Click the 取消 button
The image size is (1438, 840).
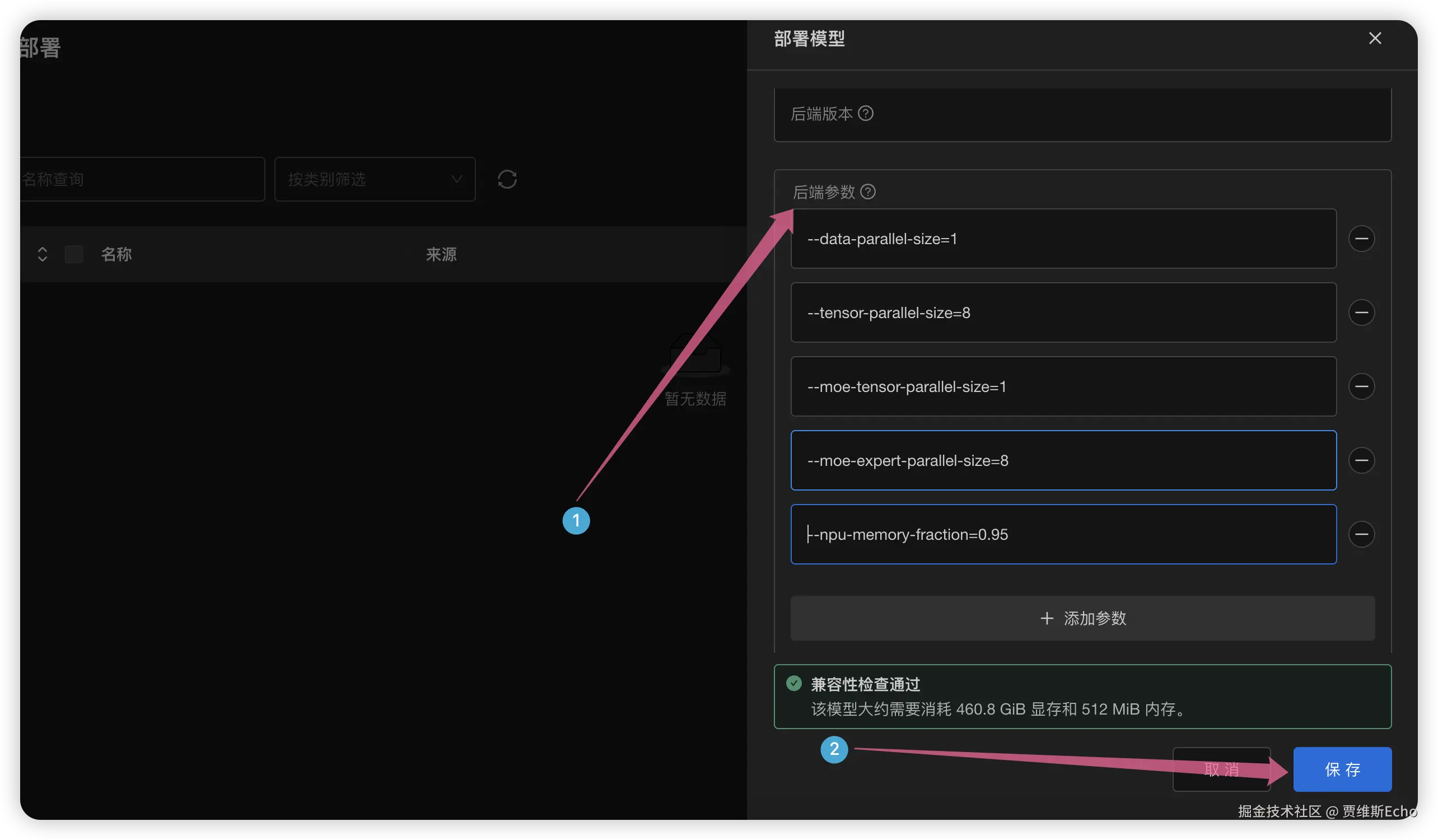click(x=1221, y=769)
